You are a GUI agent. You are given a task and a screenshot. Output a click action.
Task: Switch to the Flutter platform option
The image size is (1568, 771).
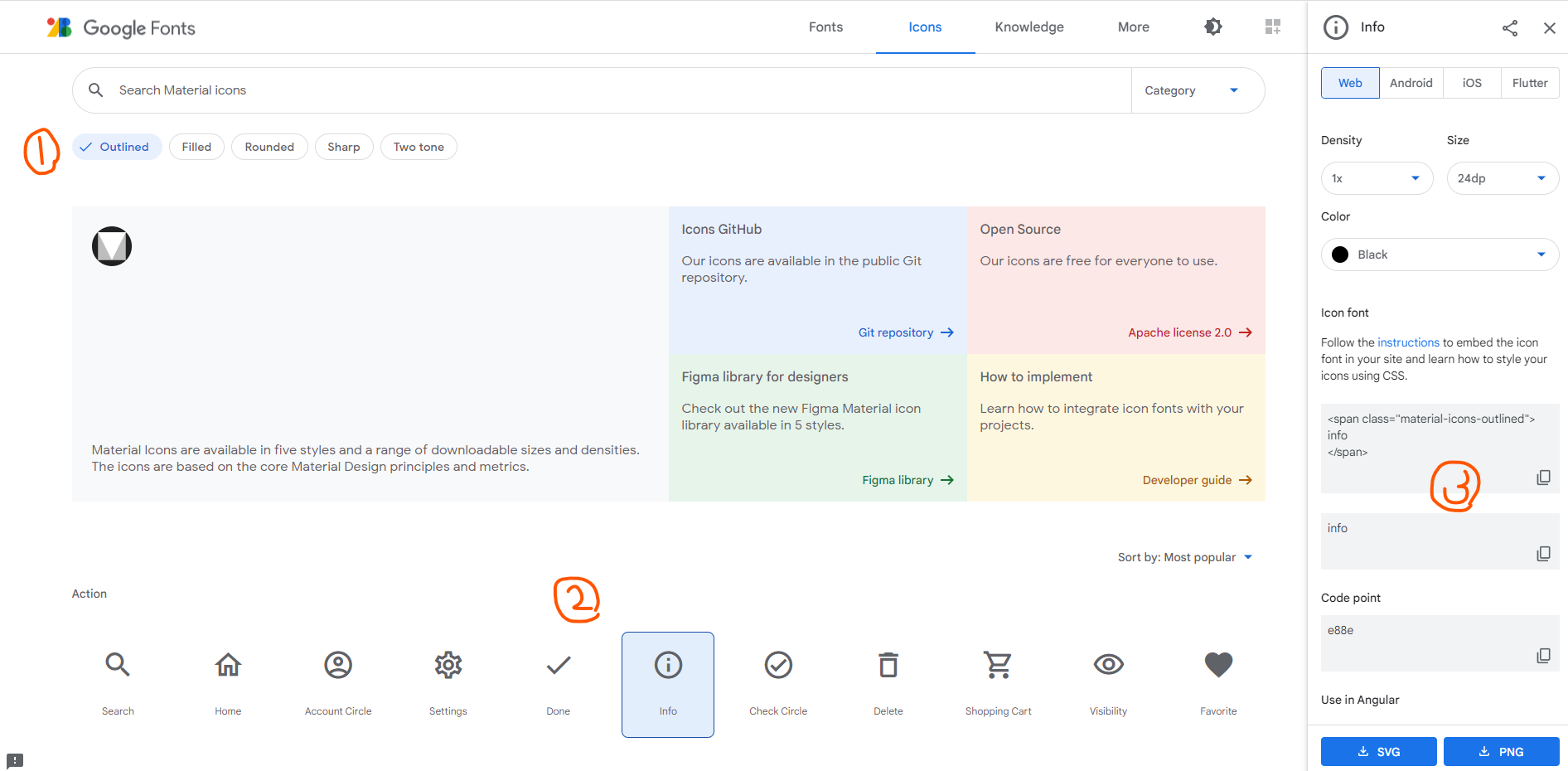1530,83
